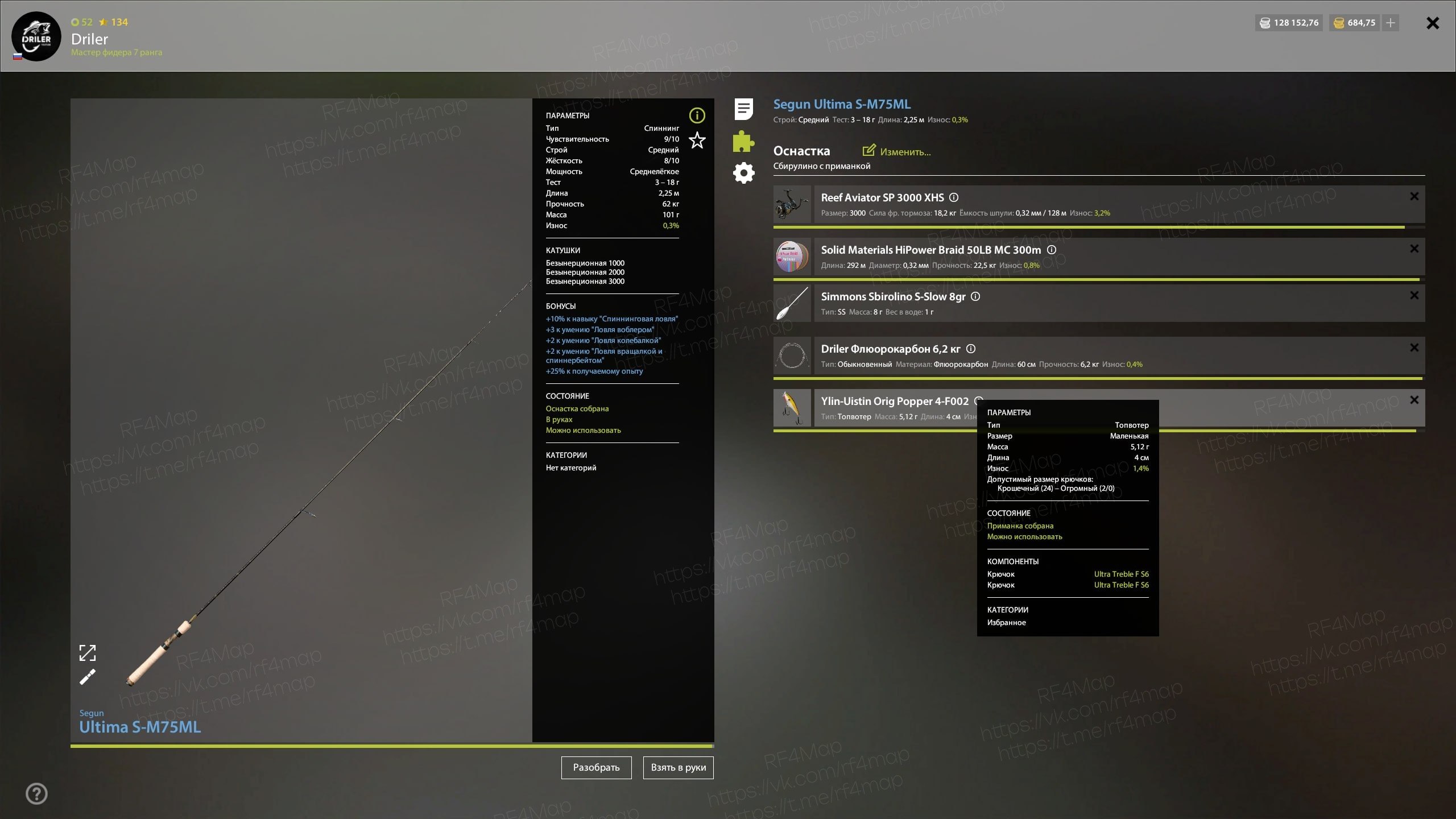Click the Сбирулино с приманкой rig type
Image resolution: width=1456 pixels, height=819 pixels.
[821, 166]
